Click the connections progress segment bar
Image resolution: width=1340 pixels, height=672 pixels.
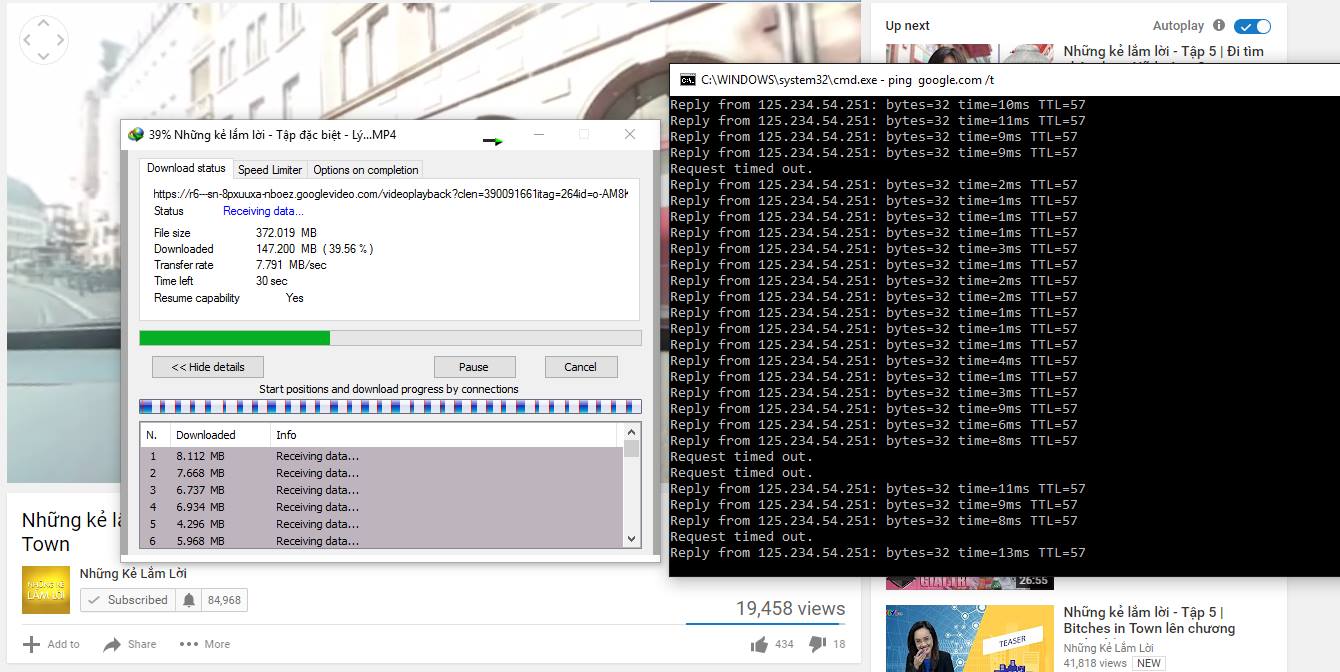[x=390, y=406]
